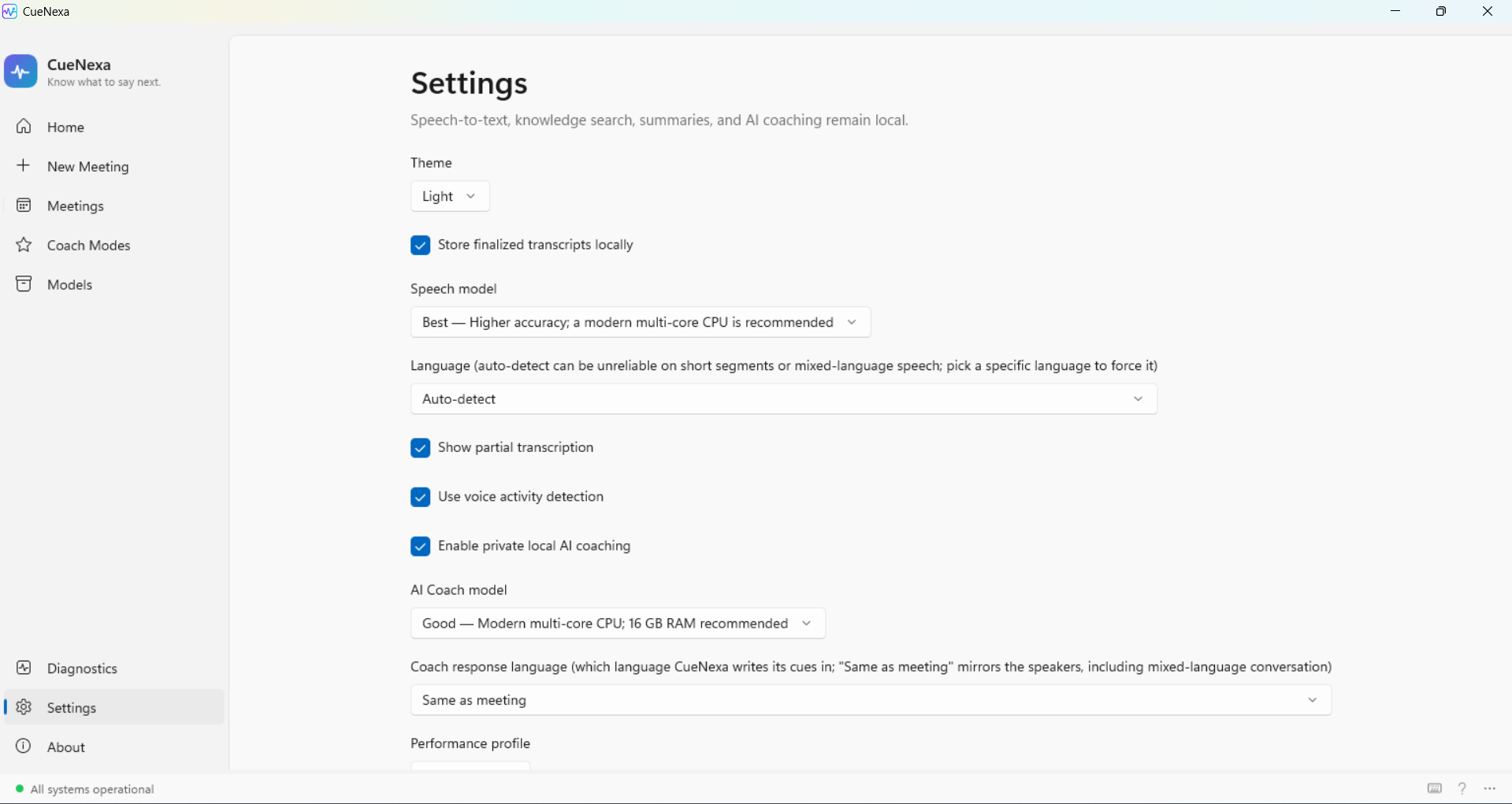Click the About info circle icon
The image size is (1512, 804).
click(x=24, y=747)
